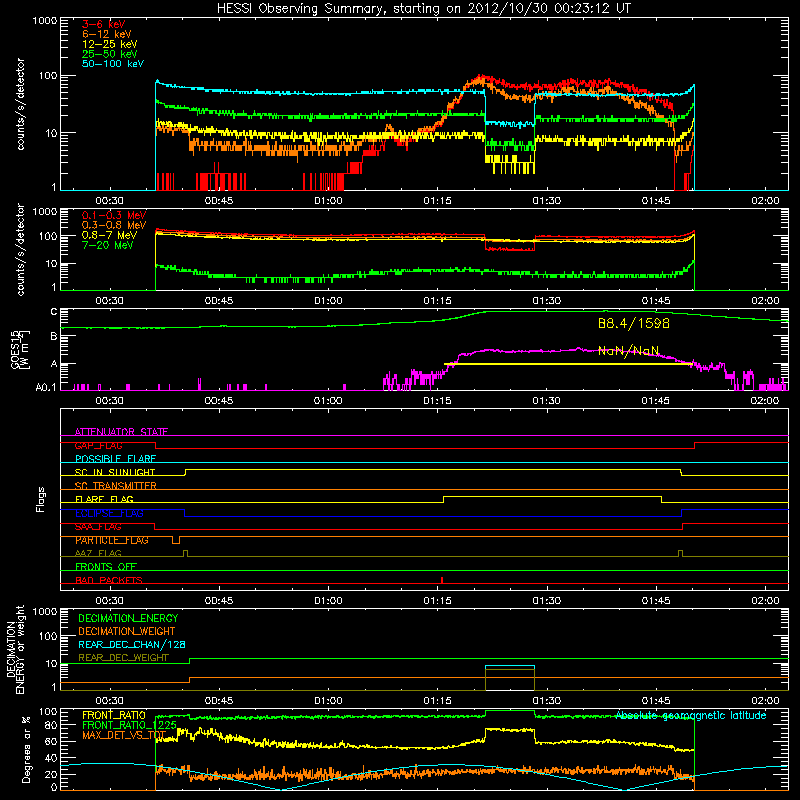Click the MAX_DET_VS_TOT legend label
This screenshot has height=800, width=800.
coord(124,735)
